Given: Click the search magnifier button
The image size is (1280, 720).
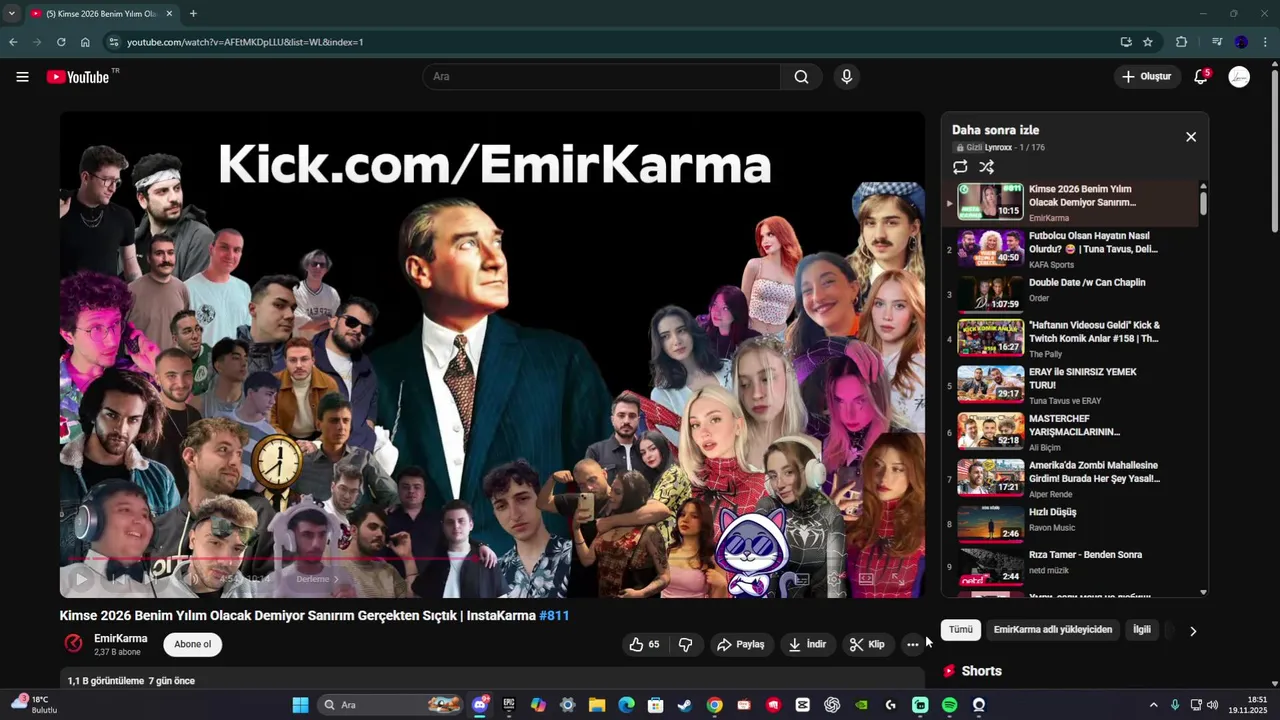Looking at the screenshot, I should pyautogui.click(x=801, y=77).
